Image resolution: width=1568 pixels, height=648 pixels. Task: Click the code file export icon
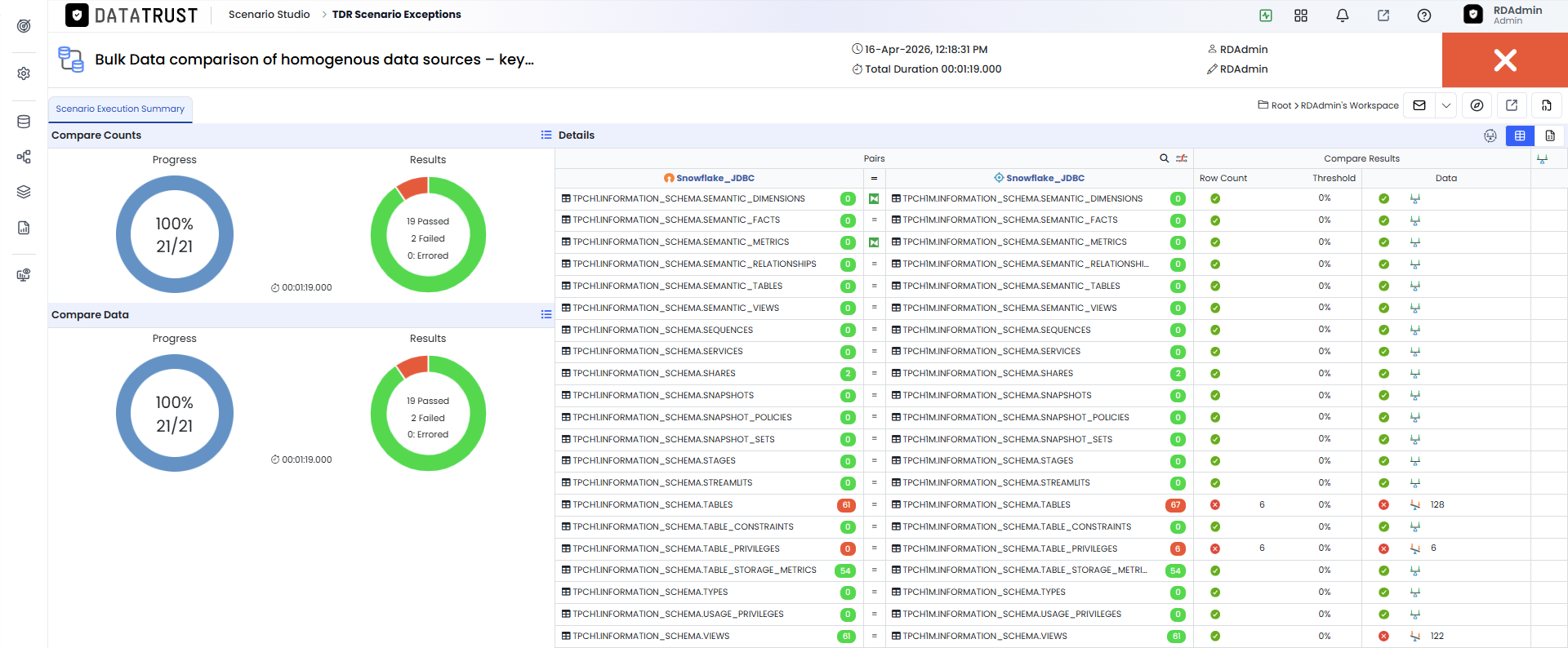click(1546, 105)
